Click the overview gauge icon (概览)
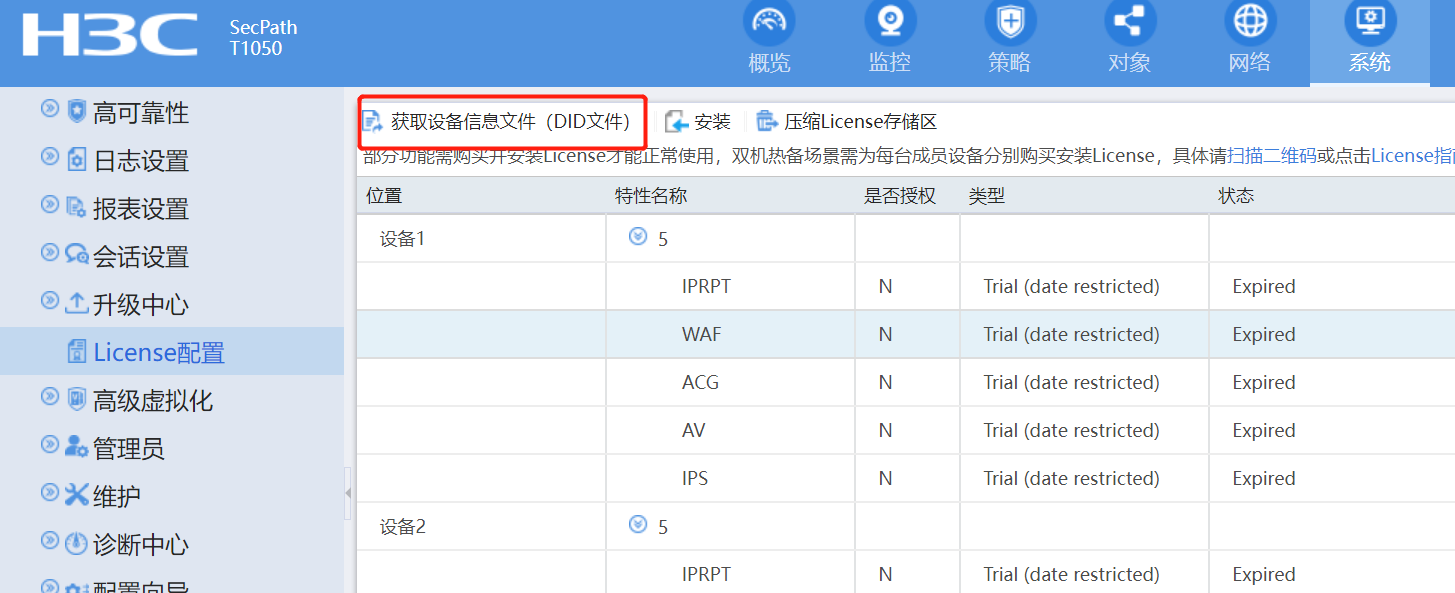This screenshot has height=593, width=1455. (769, 22)
